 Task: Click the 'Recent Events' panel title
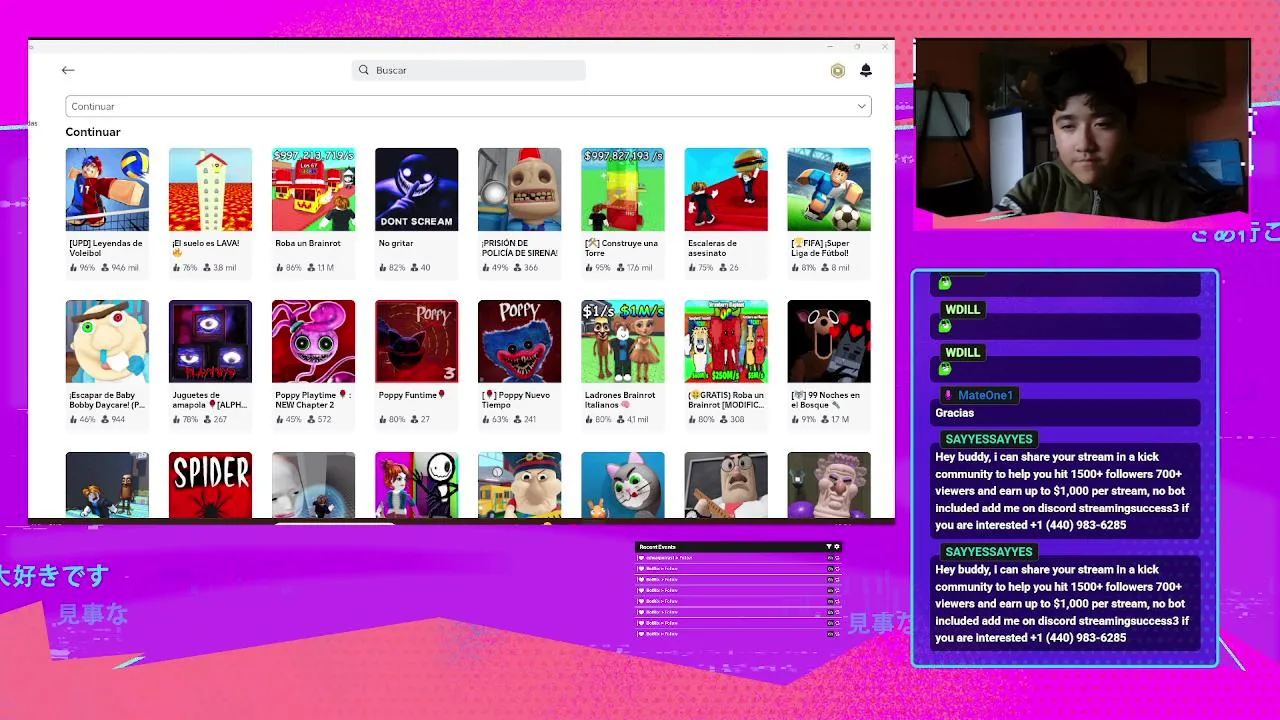(658, 547)
